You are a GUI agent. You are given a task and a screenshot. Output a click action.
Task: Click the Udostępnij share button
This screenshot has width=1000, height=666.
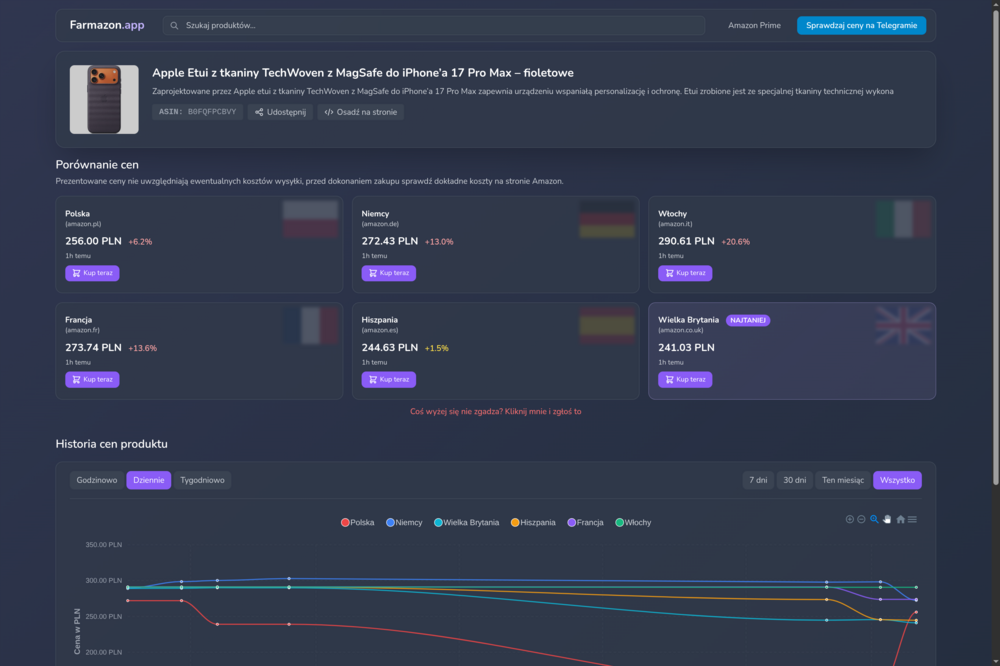click(x=280, y=112)
